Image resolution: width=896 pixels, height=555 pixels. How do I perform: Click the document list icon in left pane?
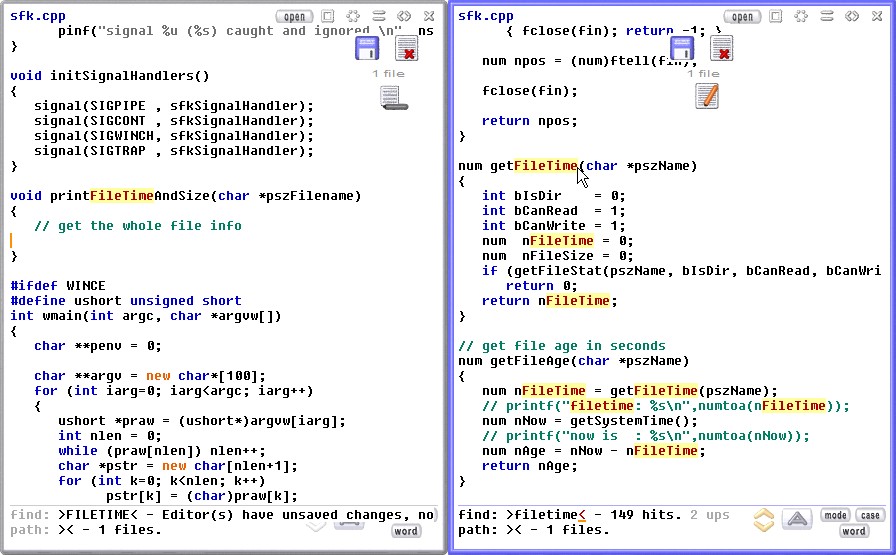pyautogui.click(x=391, y=97)
